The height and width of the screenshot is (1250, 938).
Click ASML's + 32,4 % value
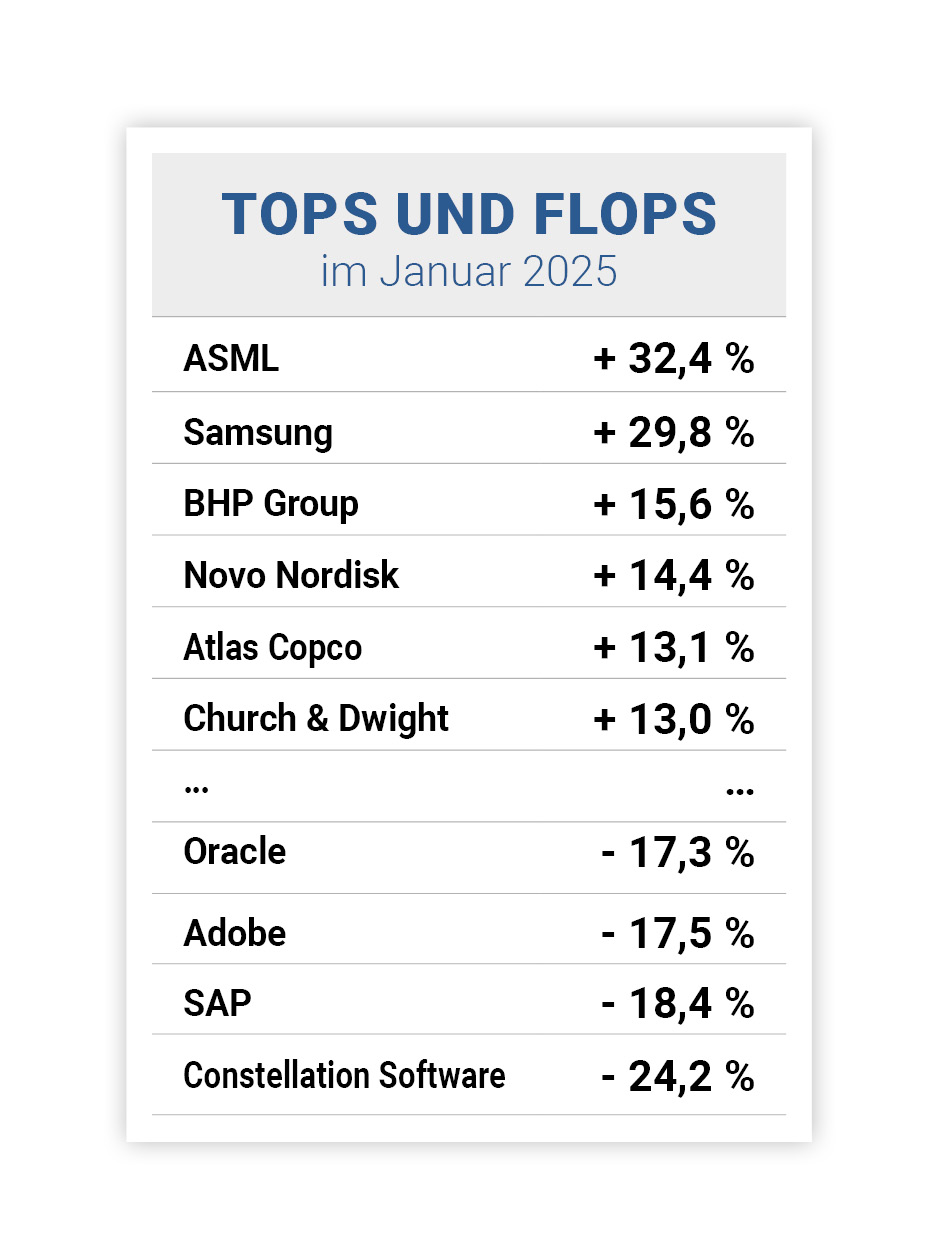(673, 359)
